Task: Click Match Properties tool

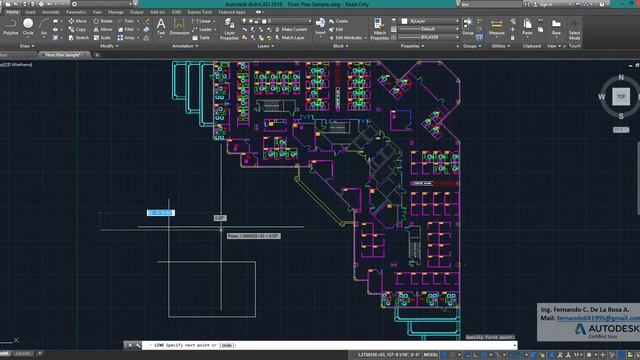Action: [x=379, y=29]
